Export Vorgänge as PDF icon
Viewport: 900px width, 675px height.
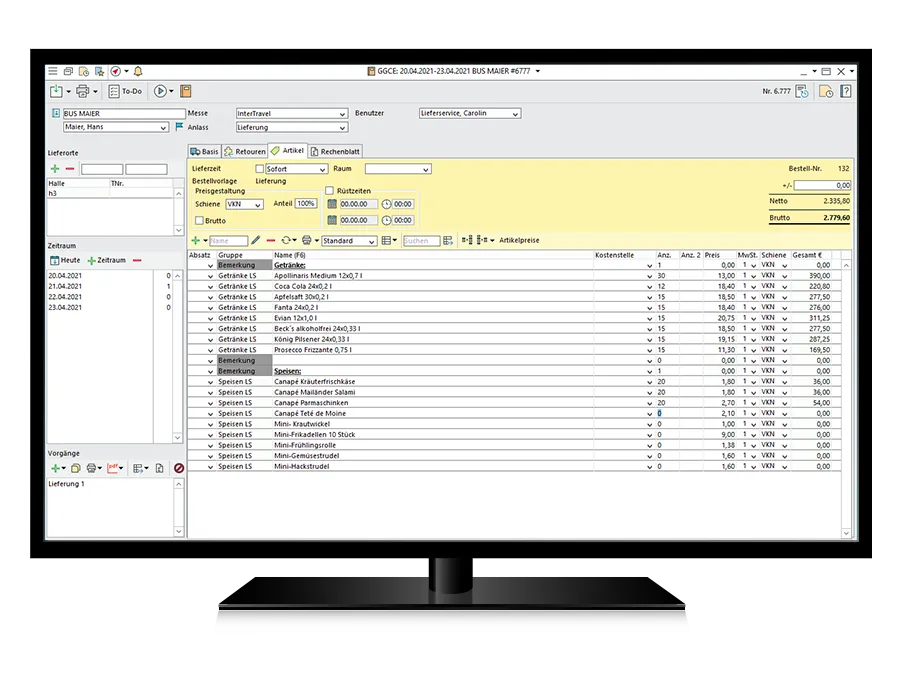[114, 468]
